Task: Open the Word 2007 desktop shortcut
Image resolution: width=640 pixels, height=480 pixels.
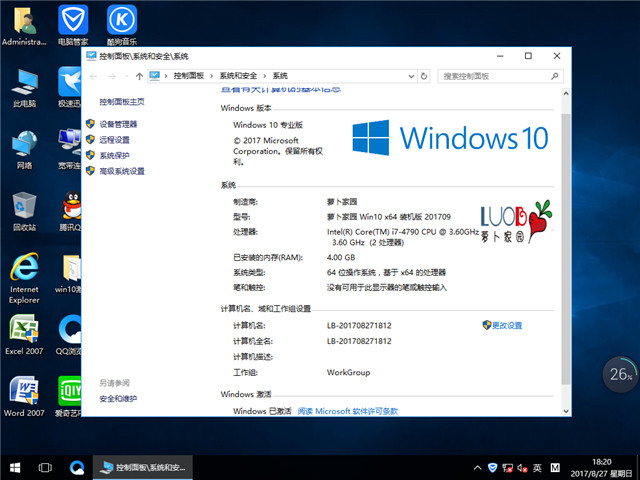Action: (24, 394)
